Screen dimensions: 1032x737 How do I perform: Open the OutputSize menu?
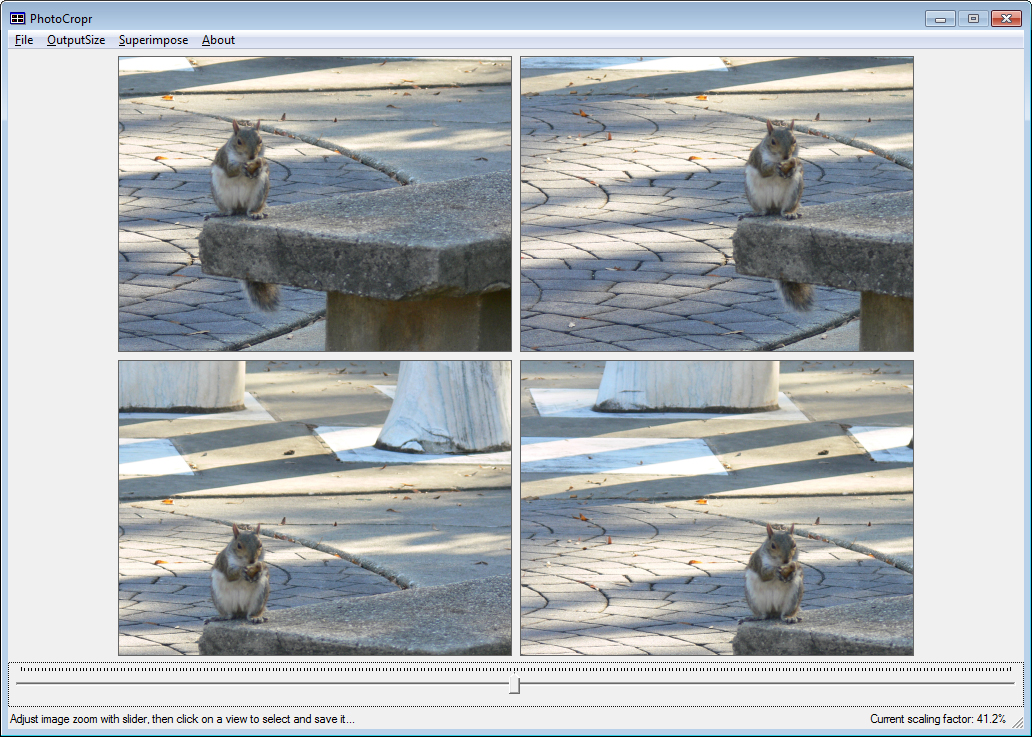pyautogui.click(x=76, y=40)
